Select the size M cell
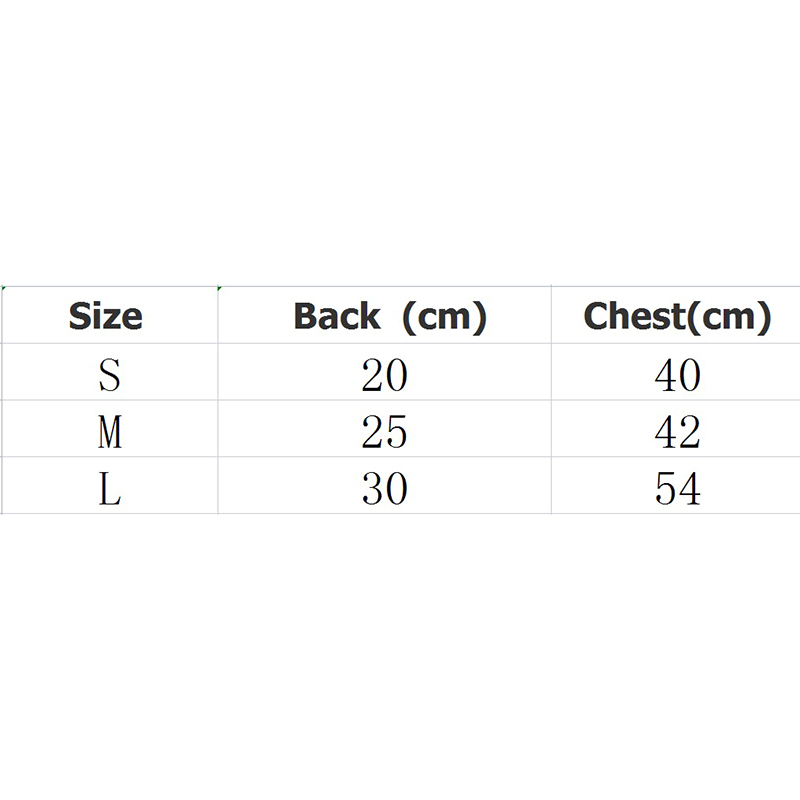This screenshot has height=800, width=800. [109, 433]
